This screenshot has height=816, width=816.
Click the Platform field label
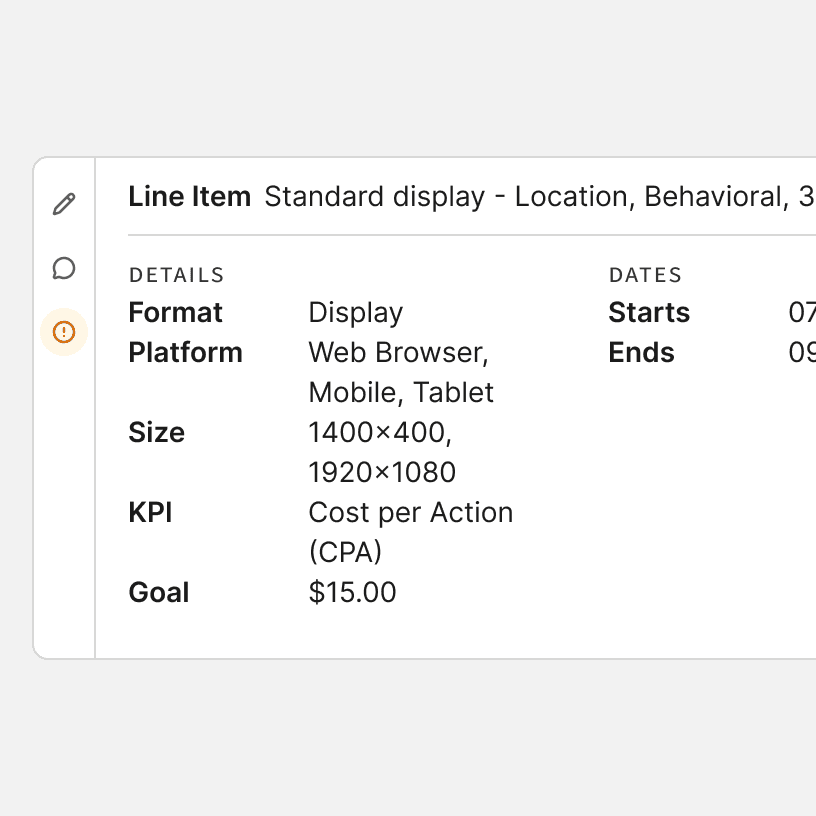(185, 353)
